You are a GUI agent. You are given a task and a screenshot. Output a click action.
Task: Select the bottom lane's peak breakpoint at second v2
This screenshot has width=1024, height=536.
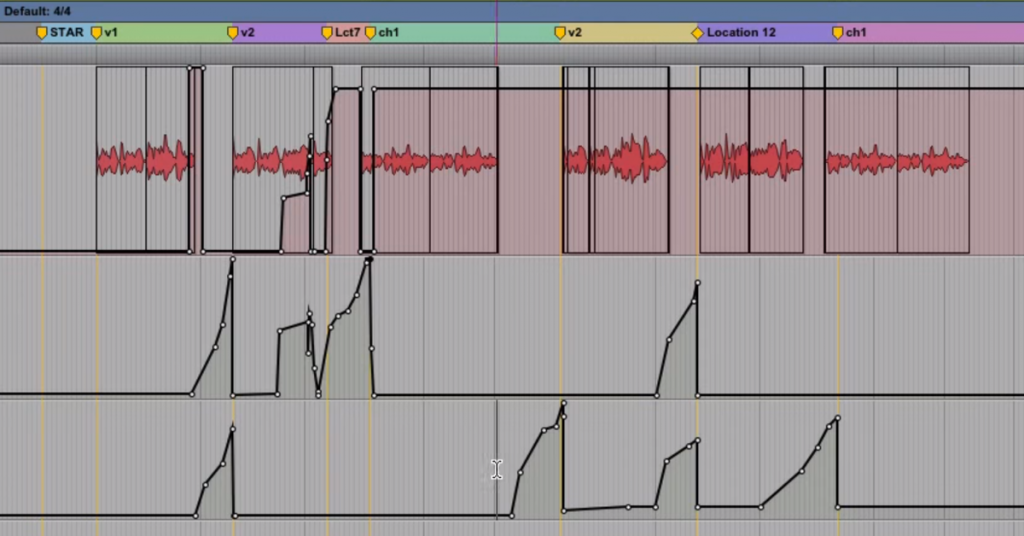[564, 403]
